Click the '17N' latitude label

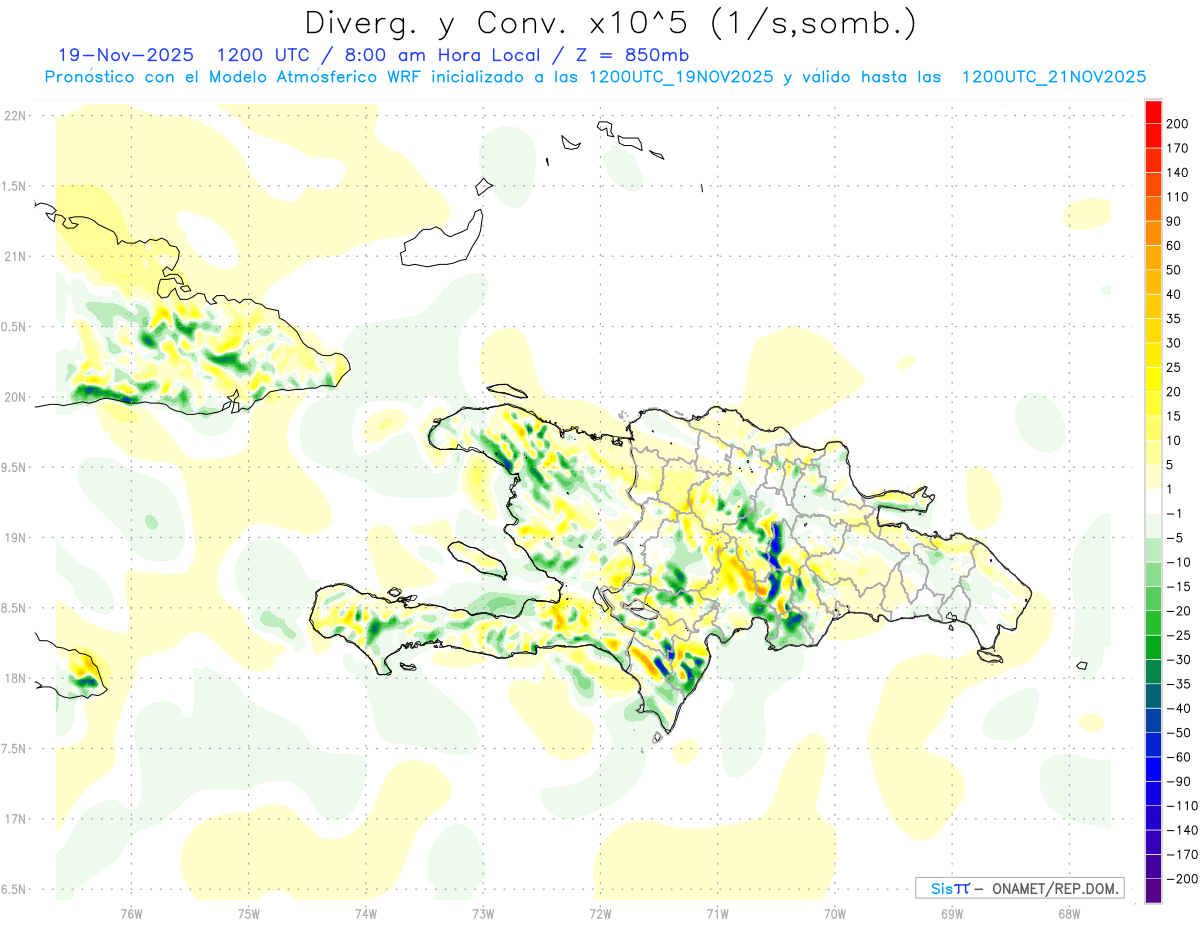(x=15, y=819)
